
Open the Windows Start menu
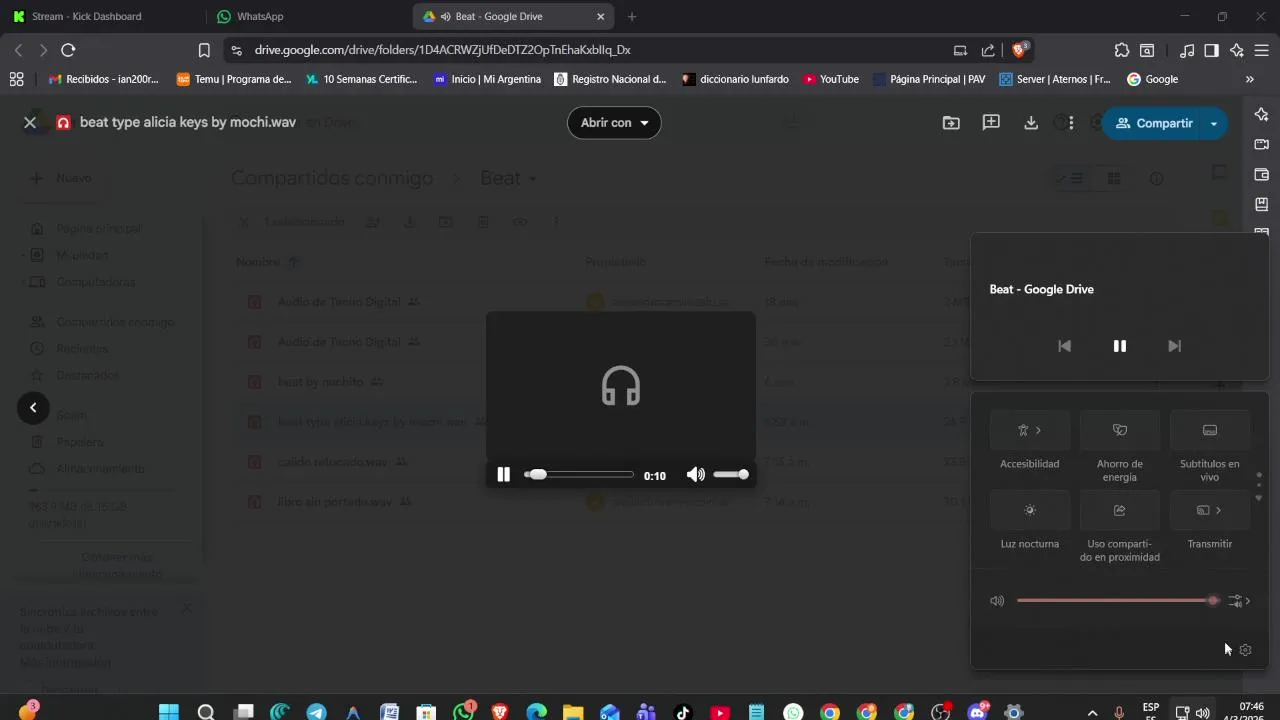pyautogui.click(x=168, y=713)
